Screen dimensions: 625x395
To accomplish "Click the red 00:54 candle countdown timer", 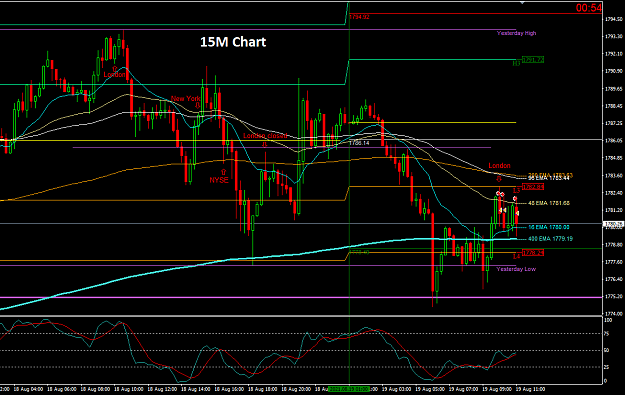I will 588,8.
